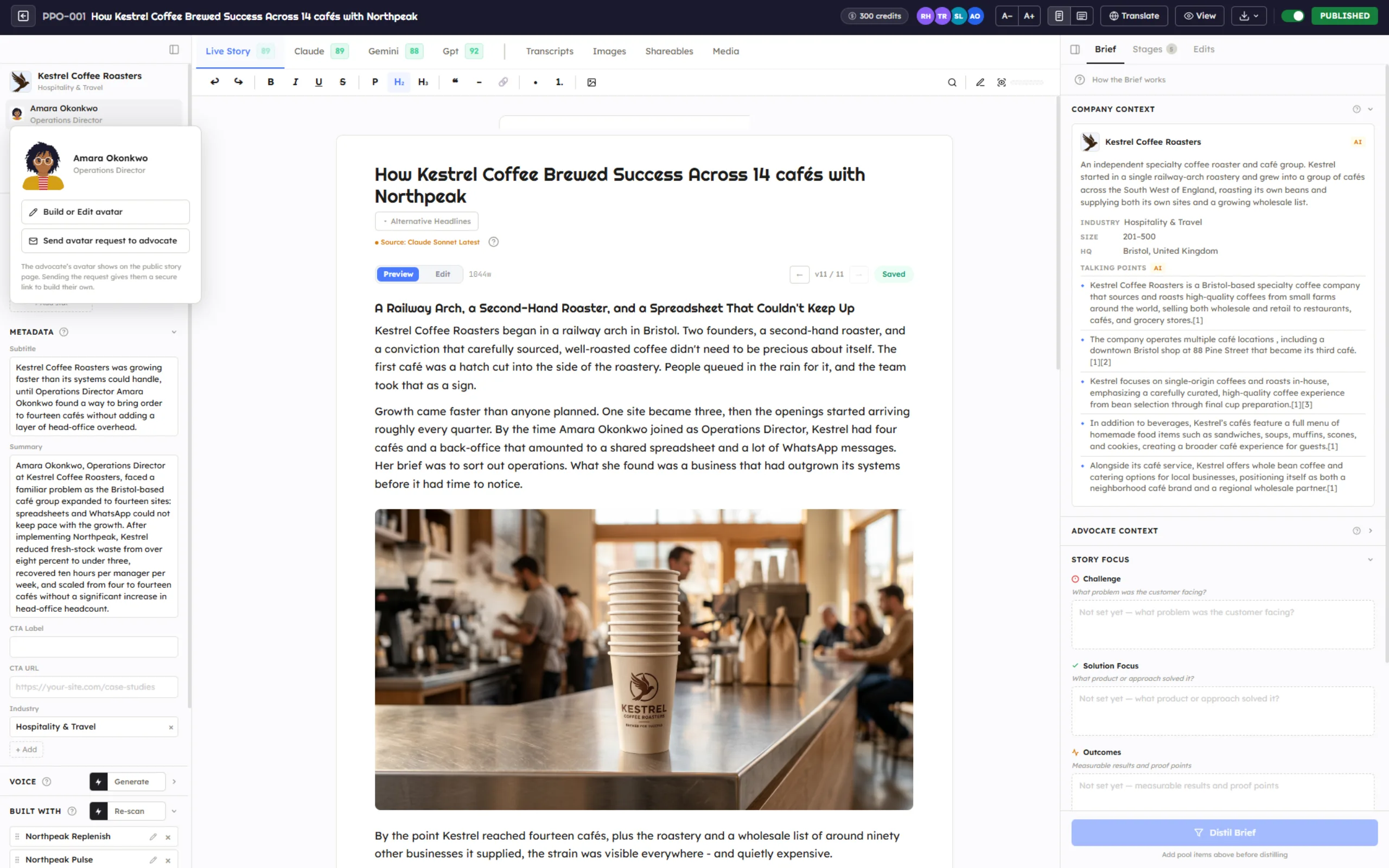The image size is (1389, 868).
Task: Click the PUBLISHED status button
Action: tap(1344, 16)
